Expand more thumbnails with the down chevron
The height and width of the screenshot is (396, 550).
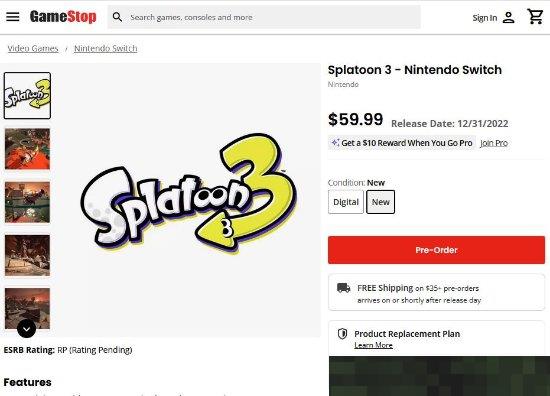(27, 329)
